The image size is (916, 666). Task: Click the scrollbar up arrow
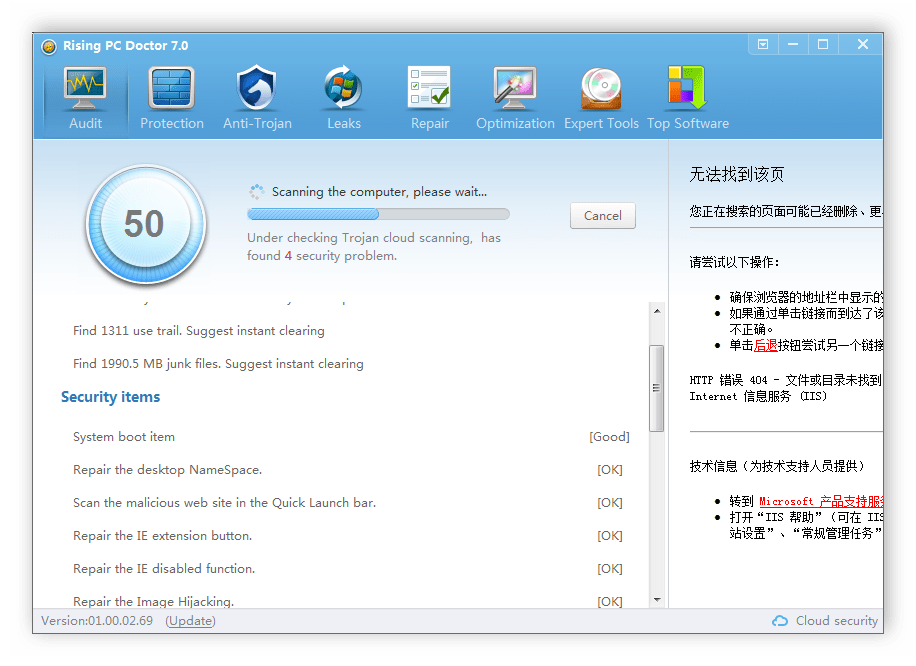pyautogui.click(x=657, y=311)
